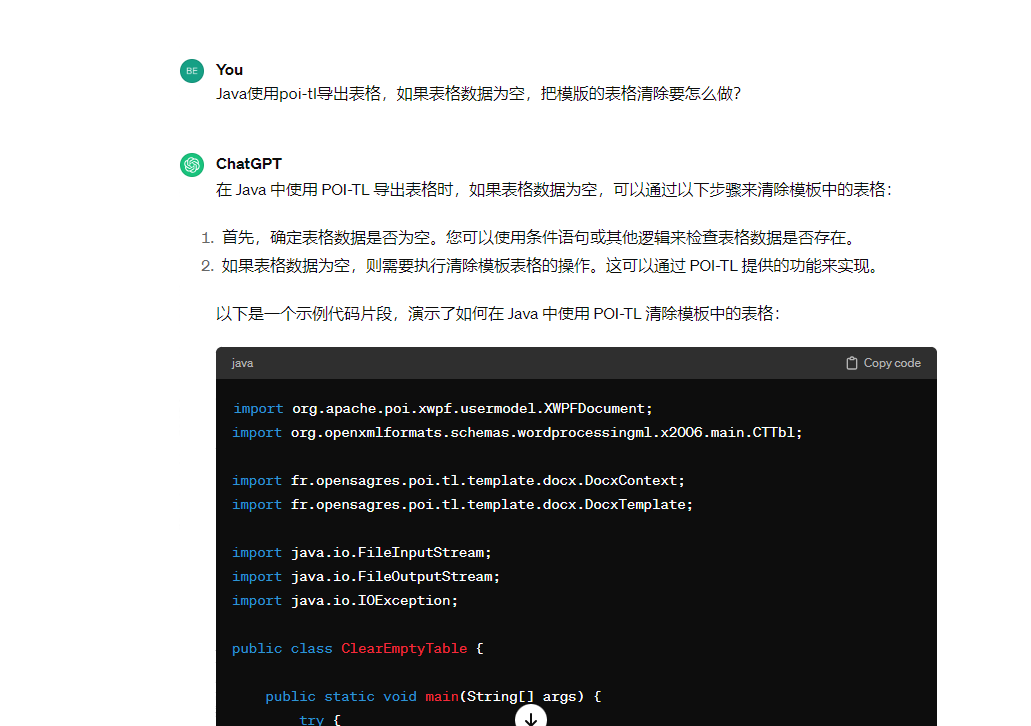This screenshot has height=726, width=1031.
Task: Click the "ChatGPT" sender name
Action: click(x=249, y=164)
